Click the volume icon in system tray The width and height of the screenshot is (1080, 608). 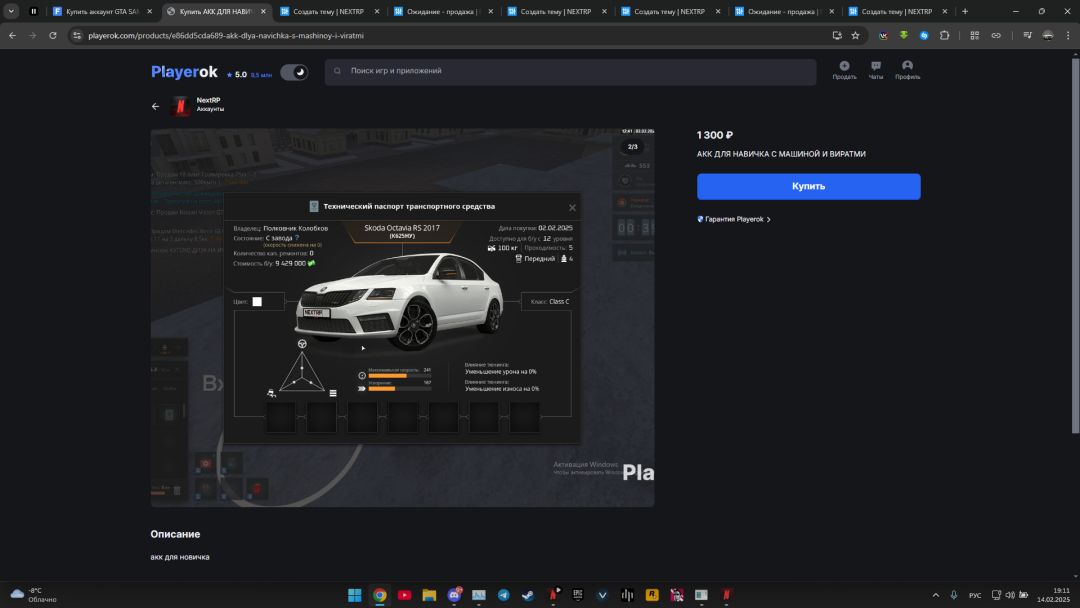point(1010,595)
